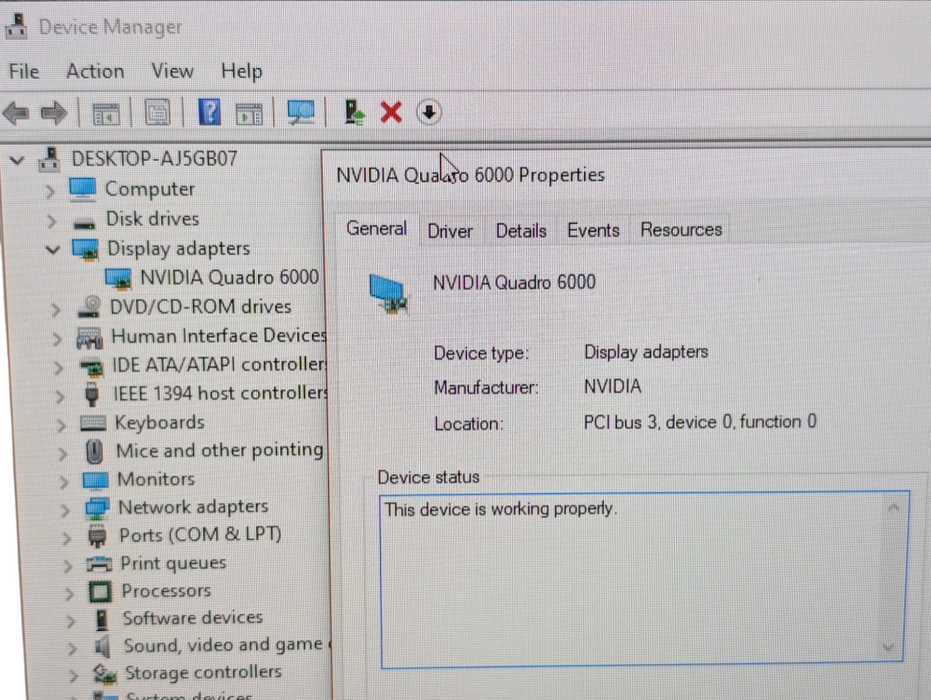Toggle the console tree pane icon
The height and width of the screenshot is (700, 931).
pyautogui.click(x=106, y=113)
